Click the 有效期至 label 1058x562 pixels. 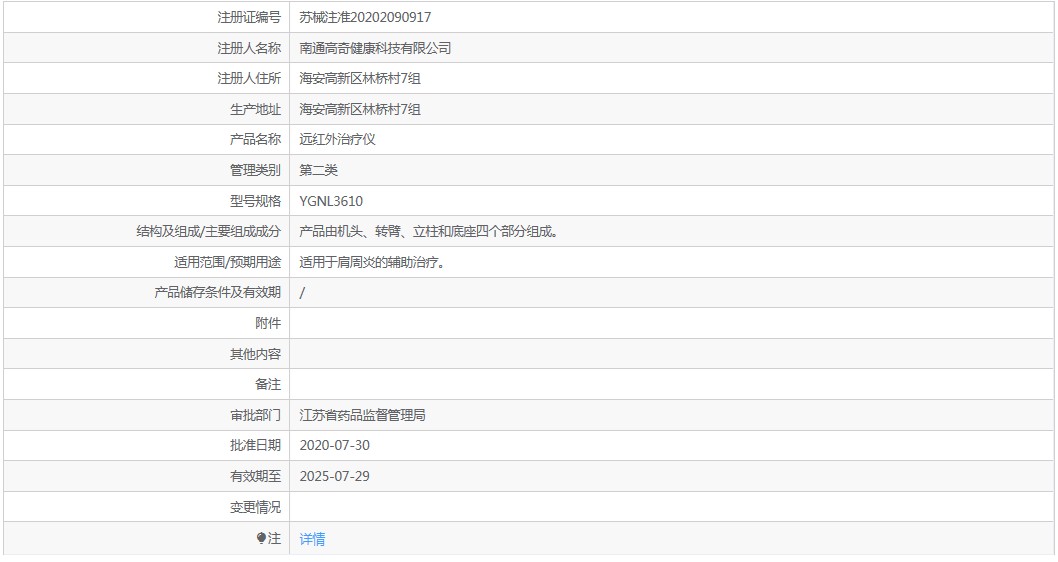click(255, 476)
